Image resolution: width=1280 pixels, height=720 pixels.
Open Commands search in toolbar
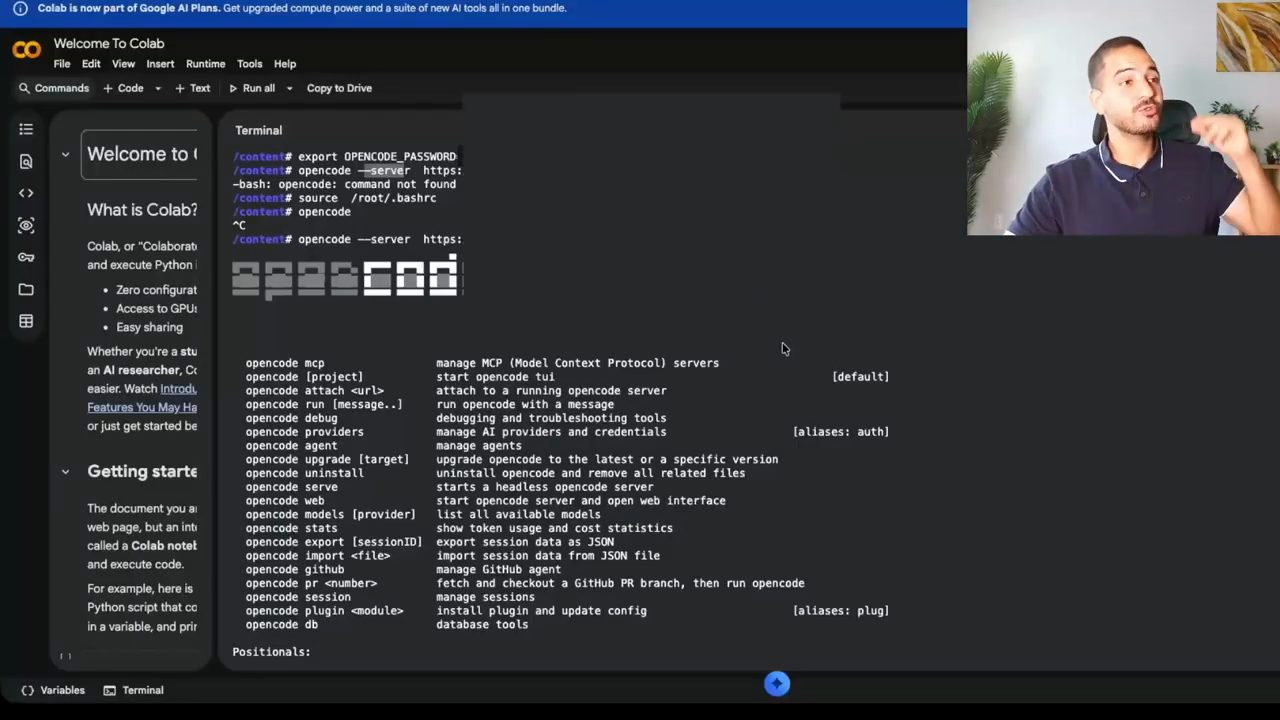54,88
